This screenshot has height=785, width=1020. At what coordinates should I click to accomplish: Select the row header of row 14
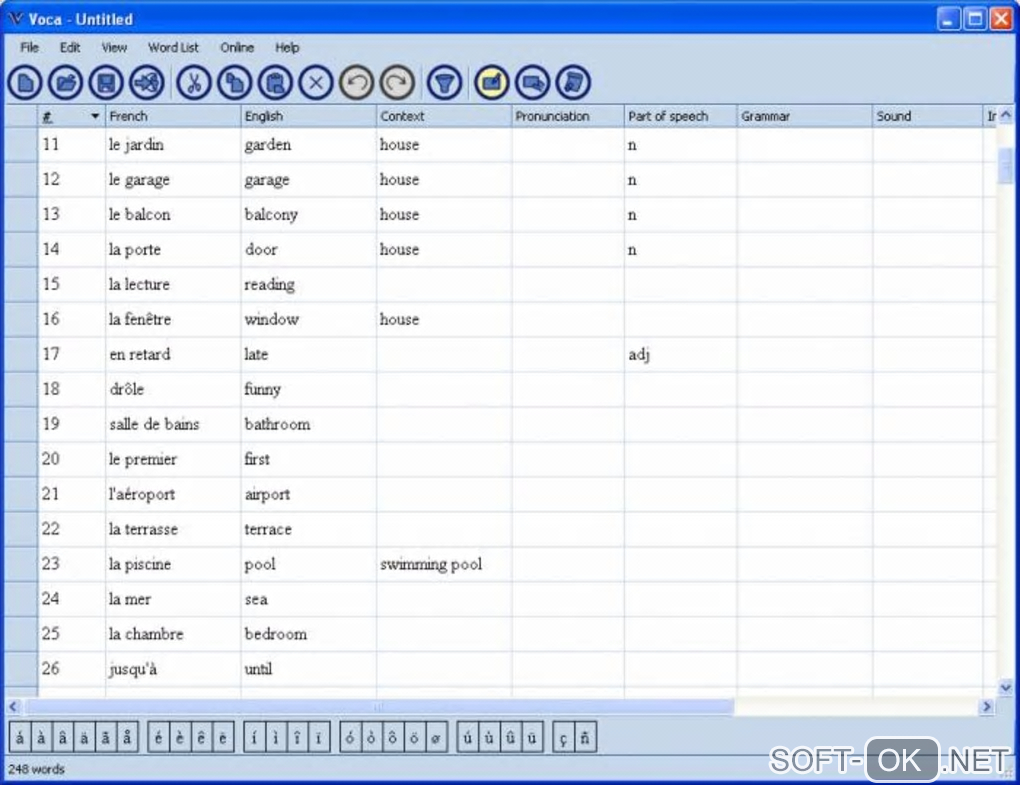pos(21,250)
